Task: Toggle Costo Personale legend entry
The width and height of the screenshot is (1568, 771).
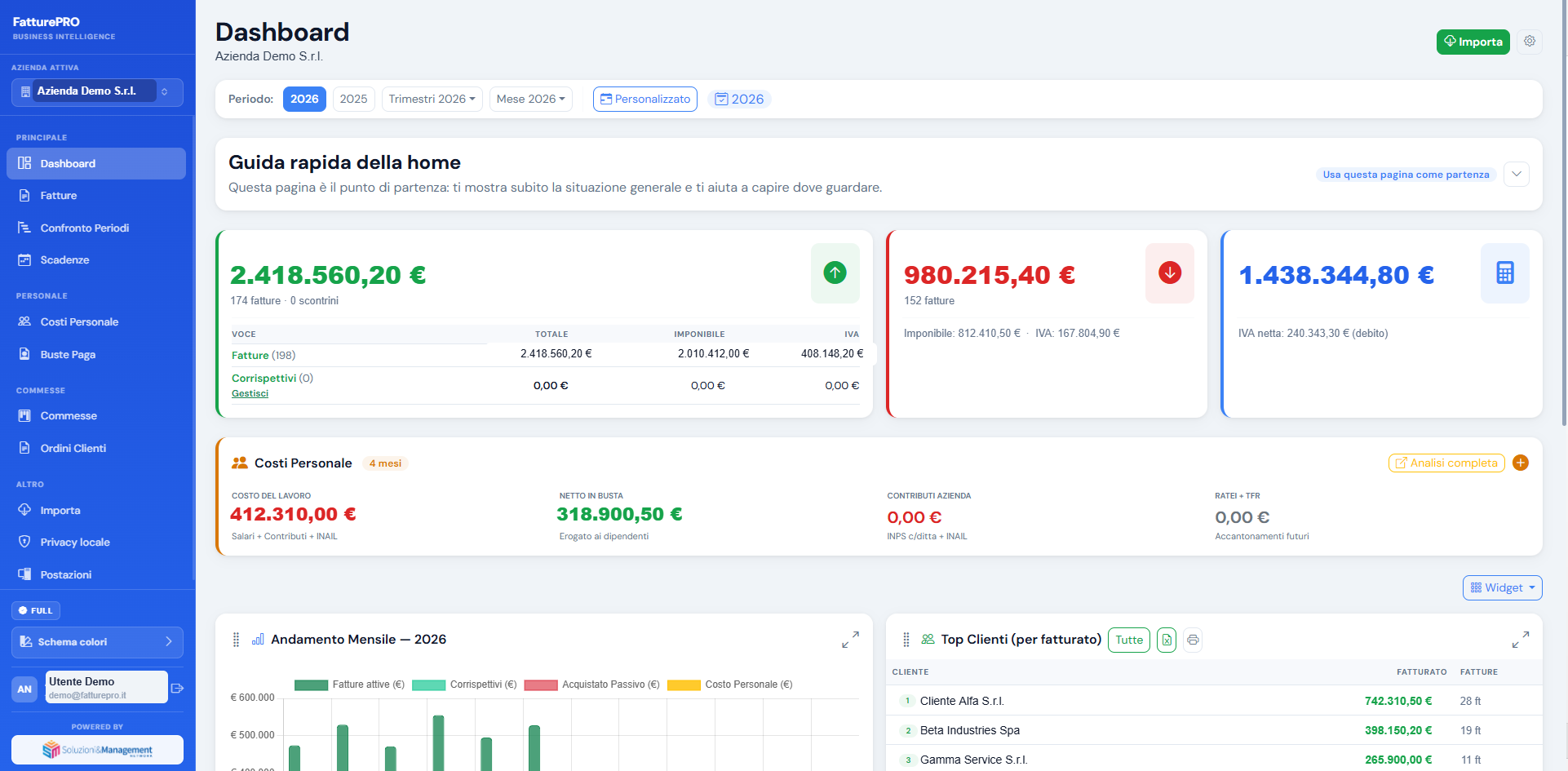Action: click(730, 685)
